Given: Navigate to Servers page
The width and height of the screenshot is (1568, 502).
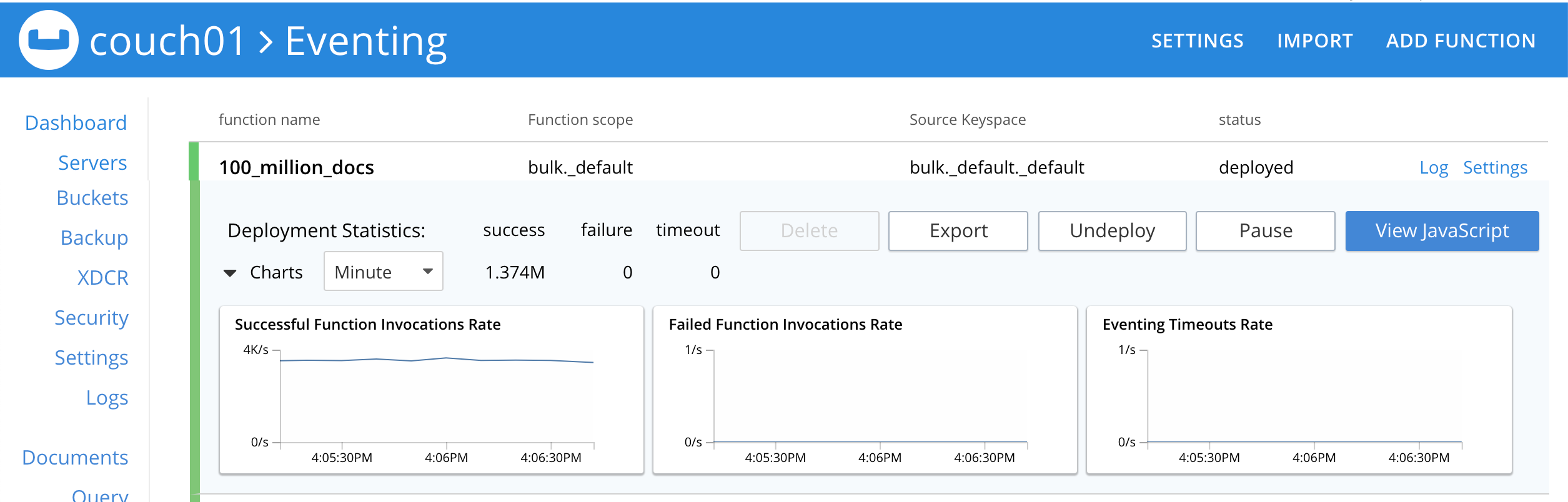Looking at the screenshot, I should click(x=92, y=163).
